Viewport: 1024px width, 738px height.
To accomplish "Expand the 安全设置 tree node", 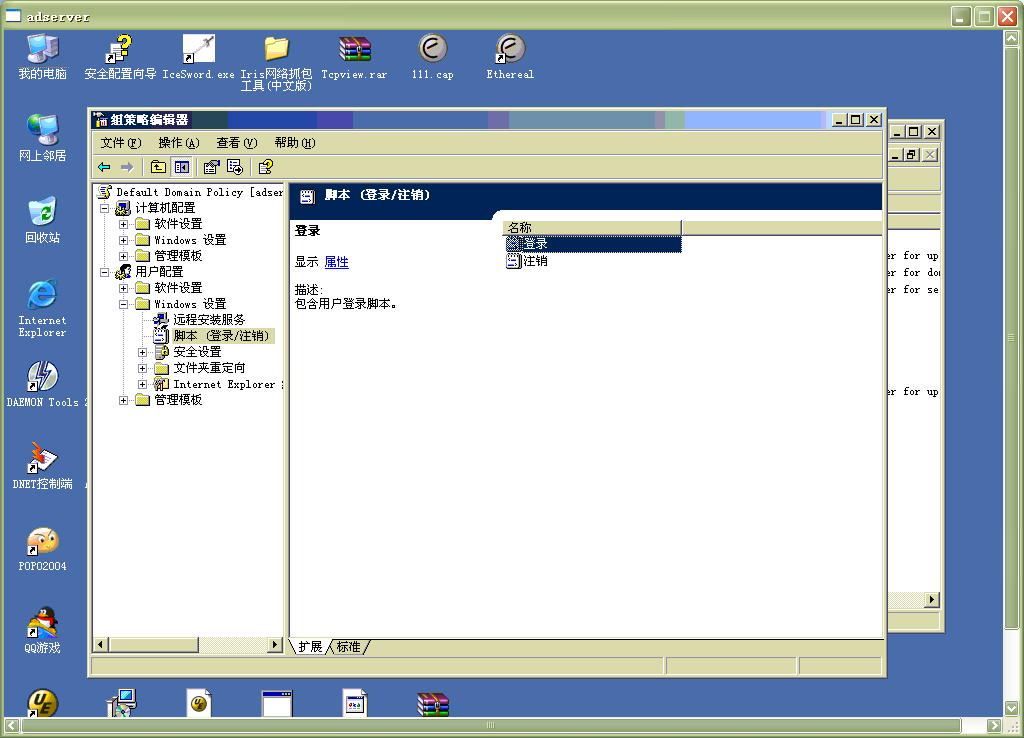I will tap(143, 352).
